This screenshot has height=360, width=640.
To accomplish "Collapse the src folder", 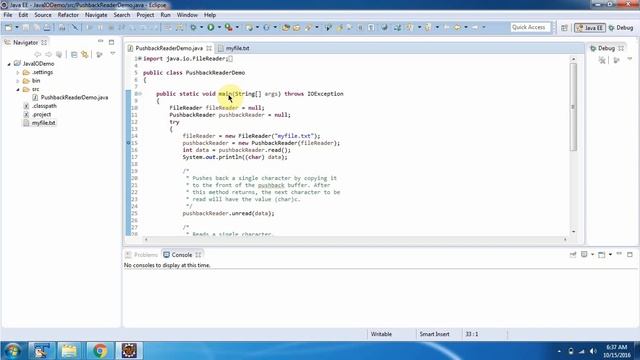I will pos(18,89).
